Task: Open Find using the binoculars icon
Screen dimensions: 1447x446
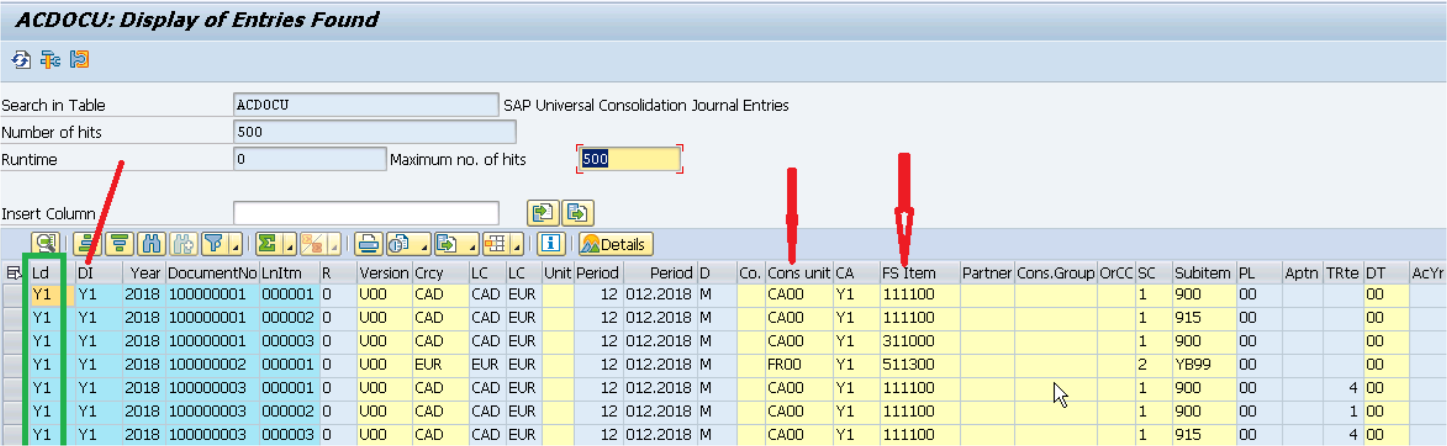Action: coord(152,244)
